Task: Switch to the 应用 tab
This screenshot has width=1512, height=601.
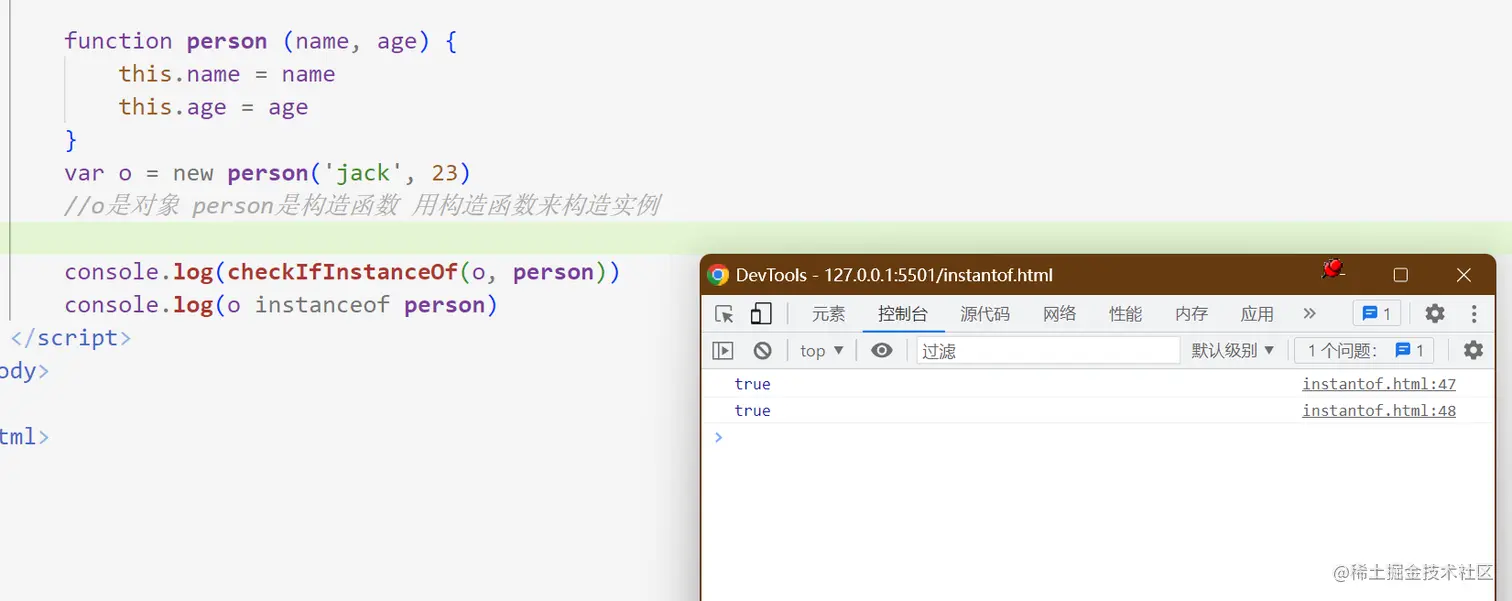Action: click(x=1257, y=314)
